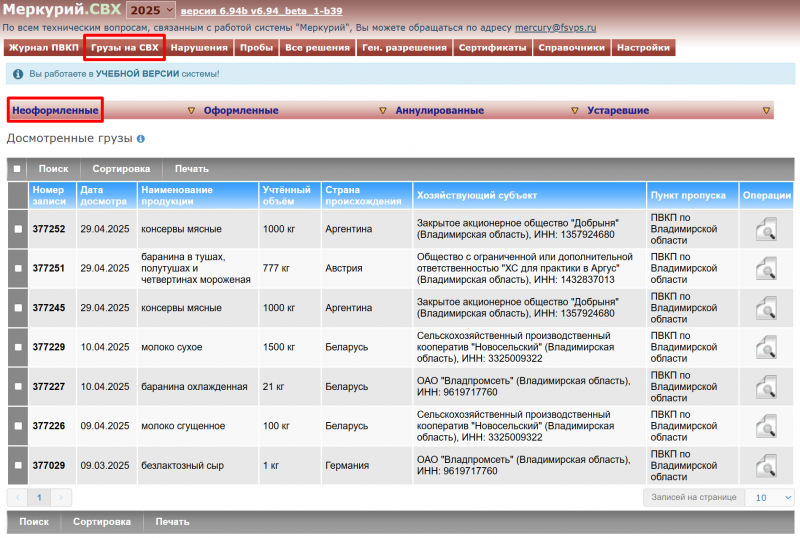The height and width of the screenshot is (538, 800).
Task: Switch to the Аннулированные tab
Action: [439, 111]
